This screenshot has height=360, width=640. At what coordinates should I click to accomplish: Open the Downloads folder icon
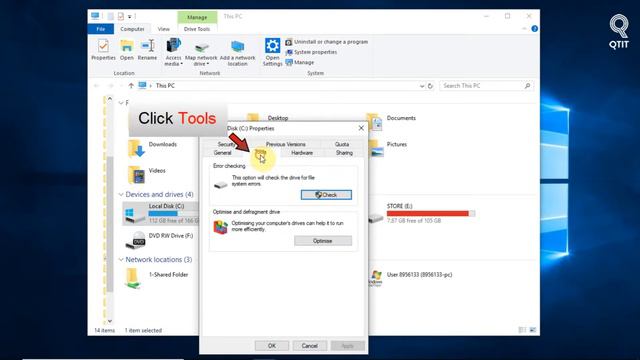(136, 148)
